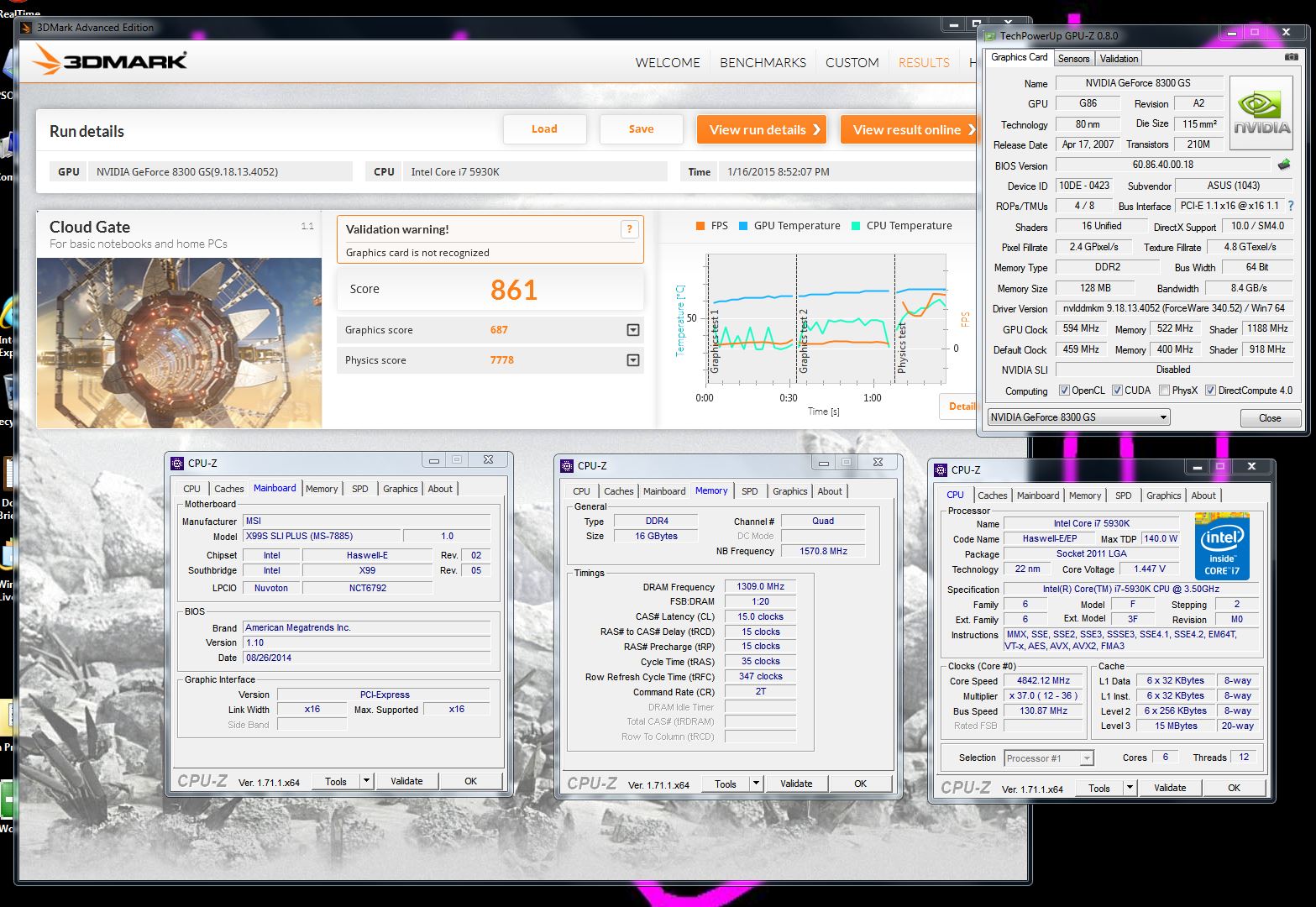Switch to GPU-Z Sensors tab
This screenshot has width=1316, height=907.
point(1073,59)
